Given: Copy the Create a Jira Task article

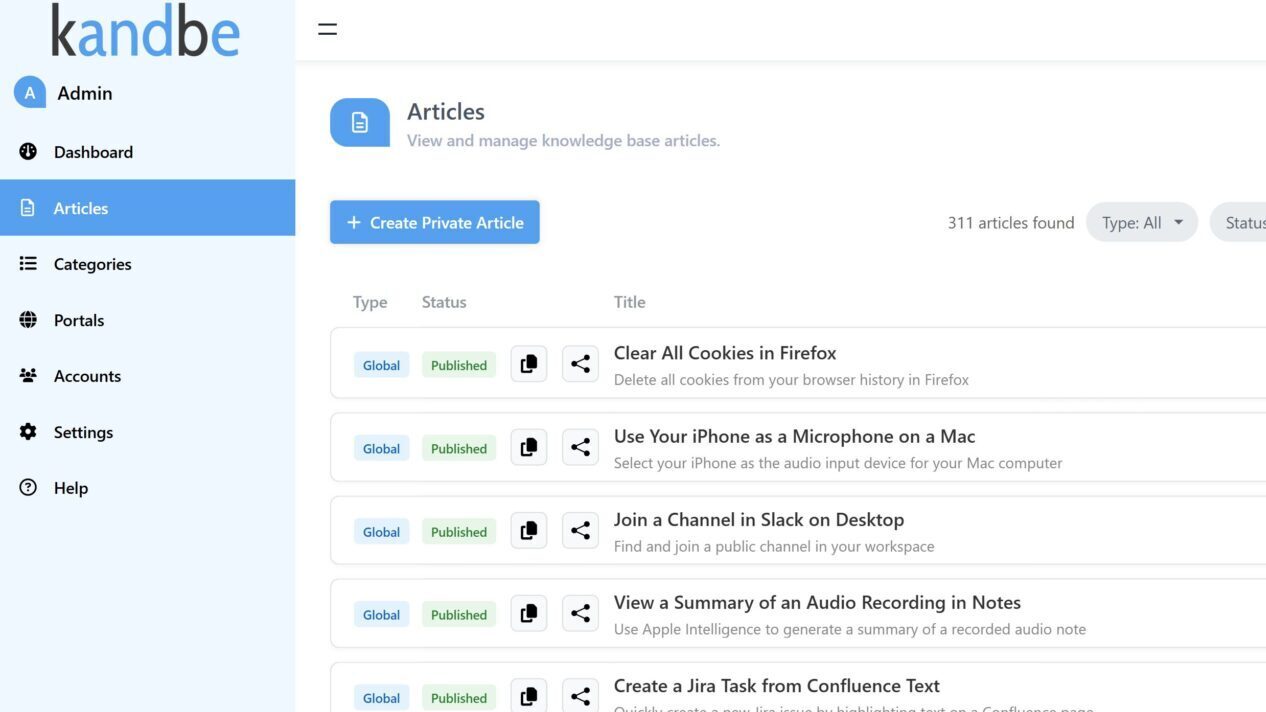Looking at the screenshot, I should pos(529,695).
